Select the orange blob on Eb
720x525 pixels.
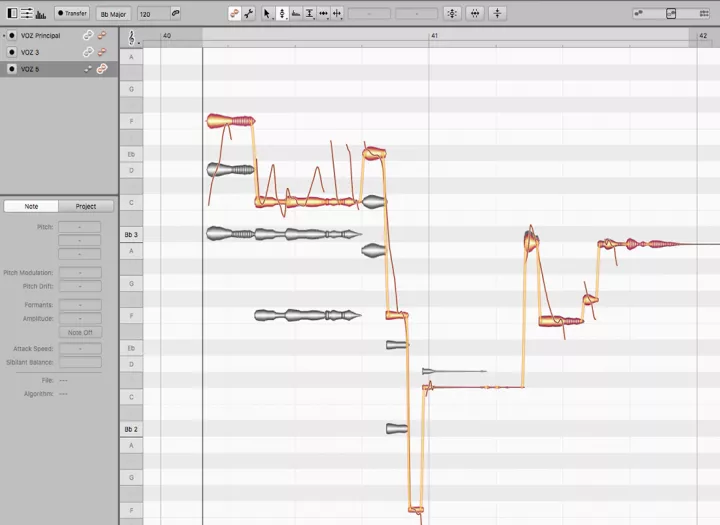pos(374,153)
